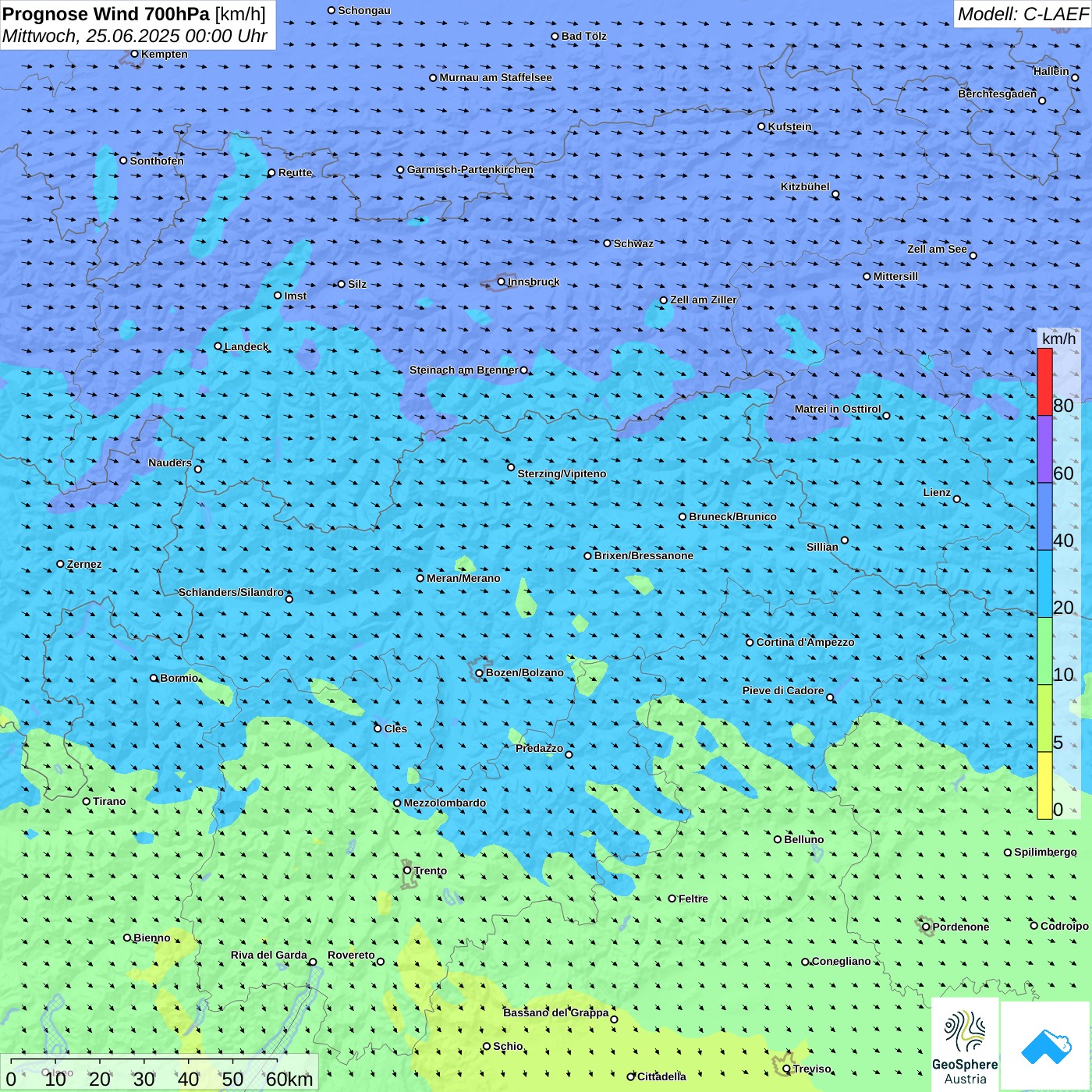The image size is (1092, 1092).
Task: Click the Berchtesgaden label
Action: click(x=998, y=94)
